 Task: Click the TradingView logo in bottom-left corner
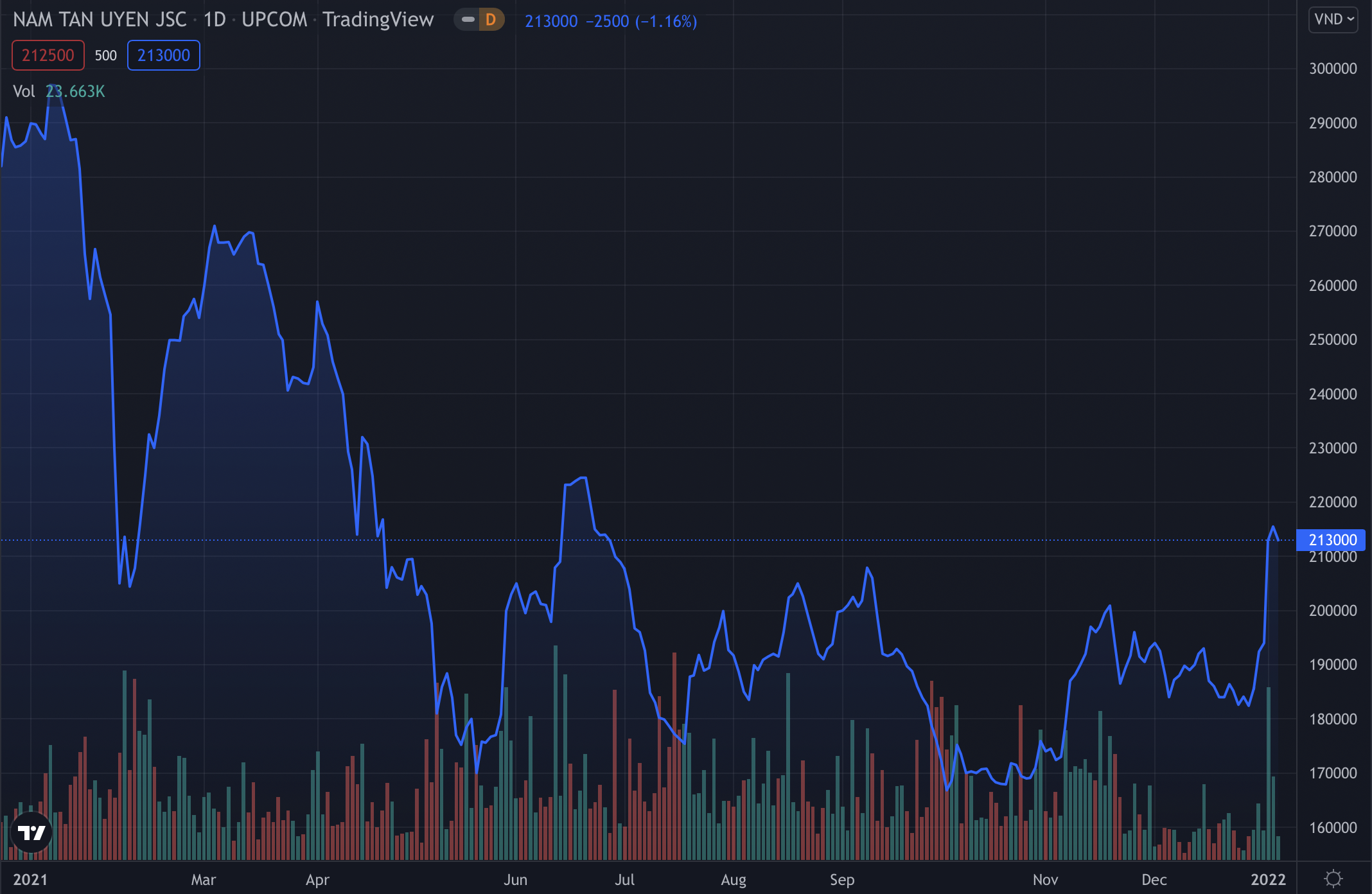coord(31,833)
